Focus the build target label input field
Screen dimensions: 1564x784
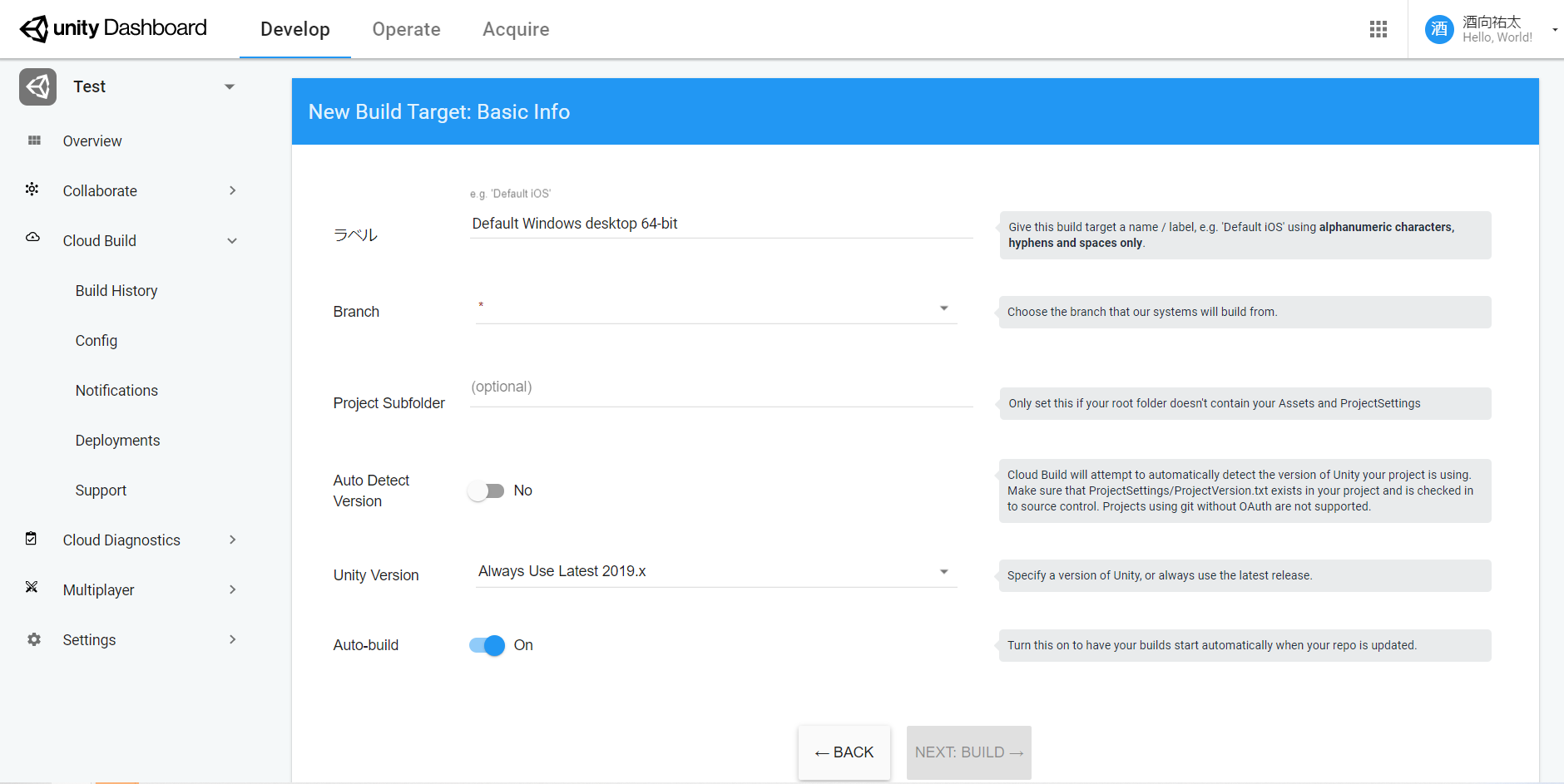click(x=721, y=224)
